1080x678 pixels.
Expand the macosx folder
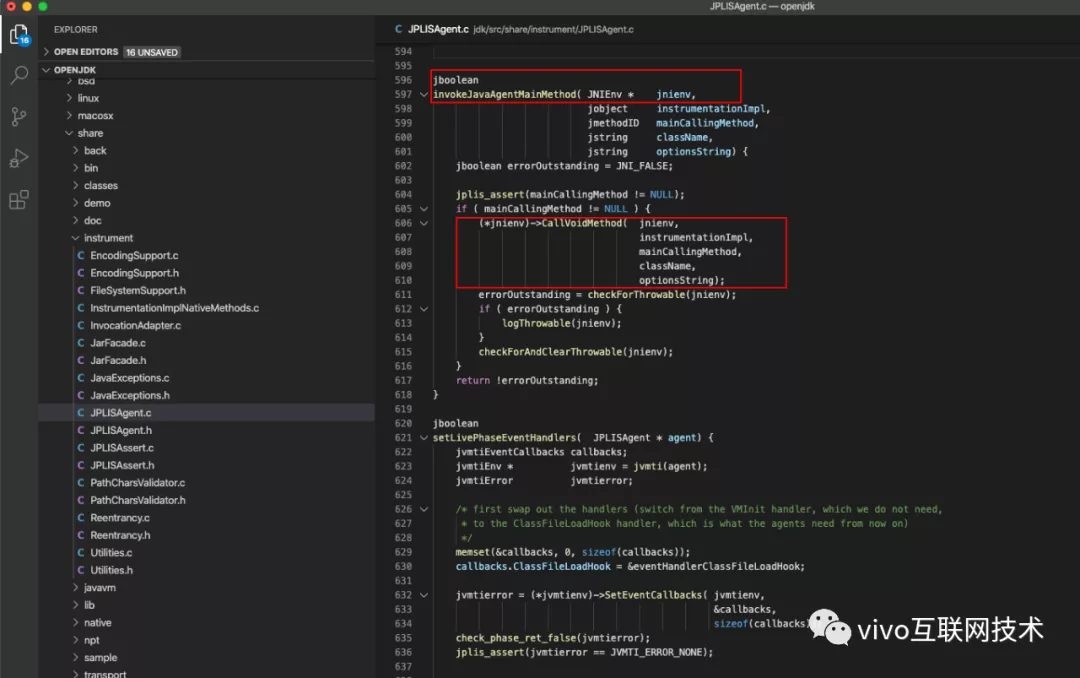coord(69,116)
